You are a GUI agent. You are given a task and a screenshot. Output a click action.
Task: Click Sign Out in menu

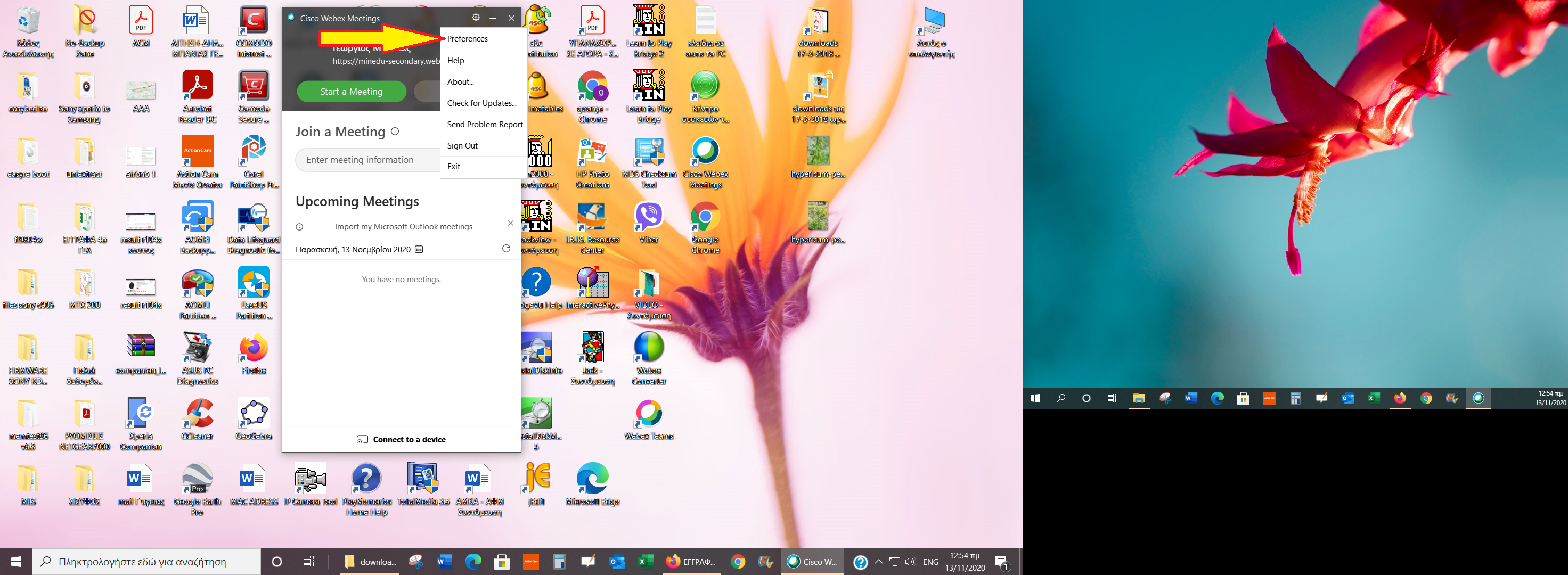click(x=463, y=146)
